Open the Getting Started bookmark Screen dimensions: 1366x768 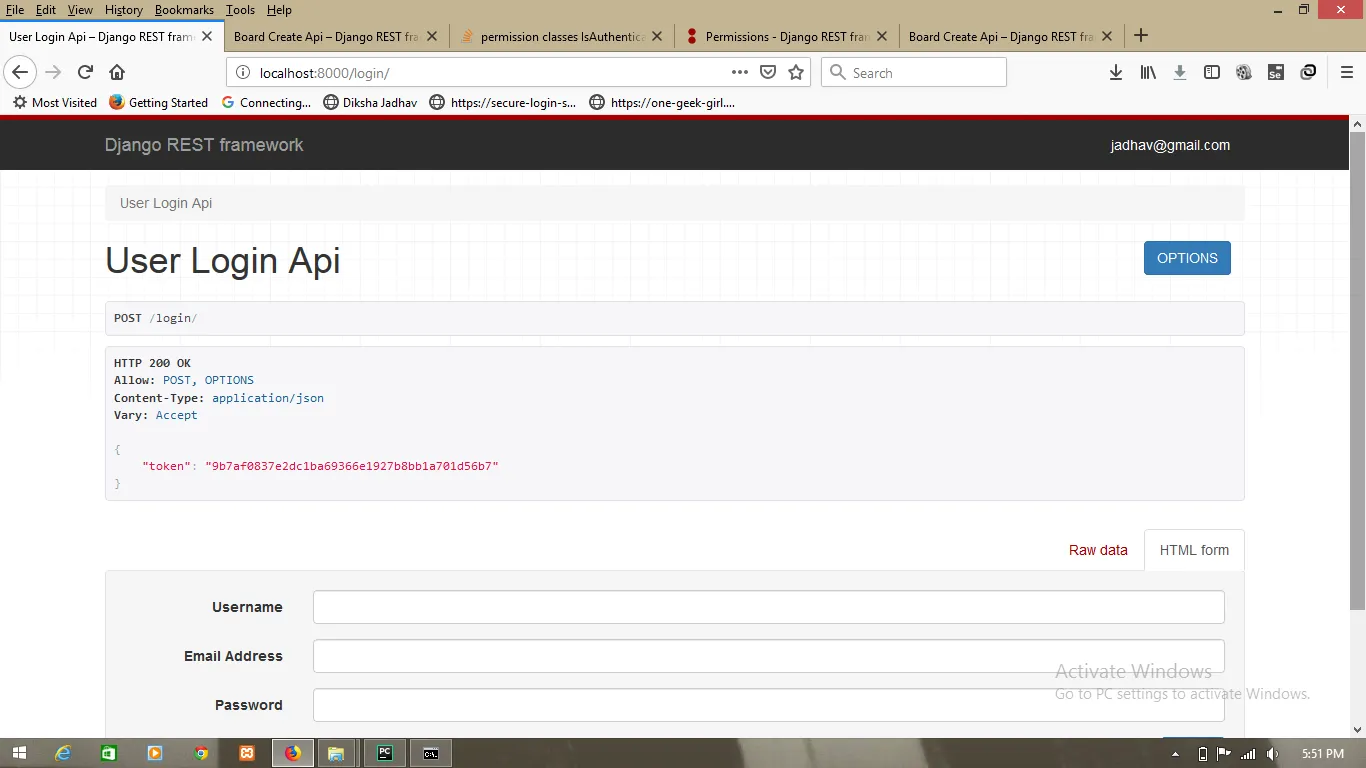[x=158, y=102]
